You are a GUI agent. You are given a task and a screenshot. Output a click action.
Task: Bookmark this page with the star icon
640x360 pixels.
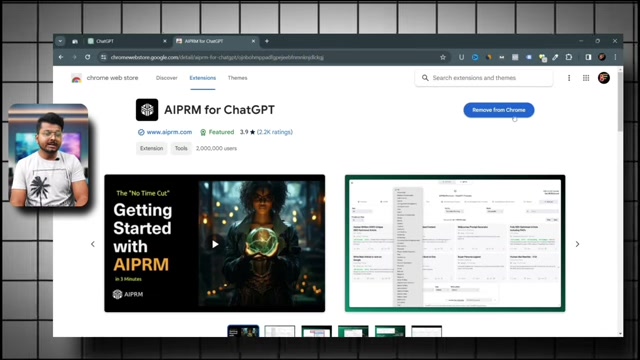(x=443, y=57)
